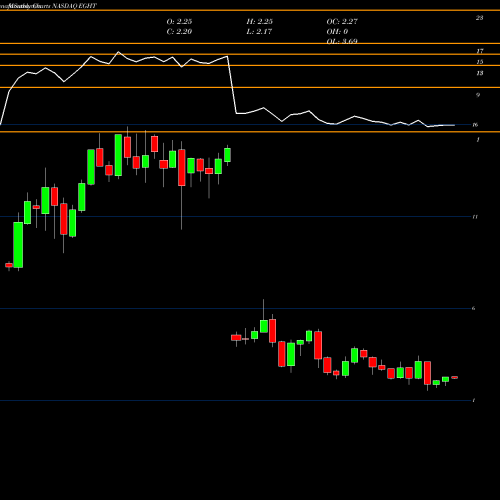Click the OC: 2.27 reading
The image size is (500, 500).
[342, 21]
